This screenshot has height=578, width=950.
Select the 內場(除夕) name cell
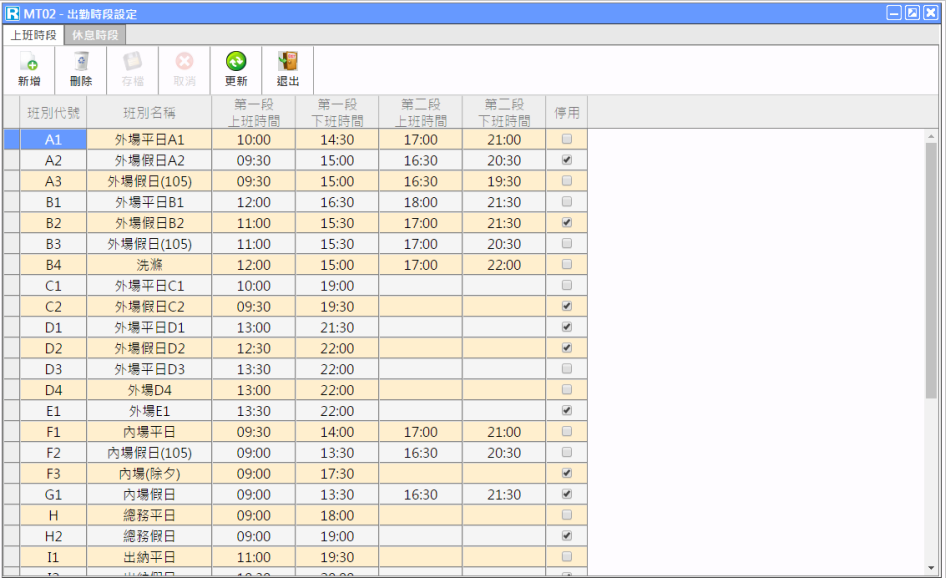coord(149,474)
